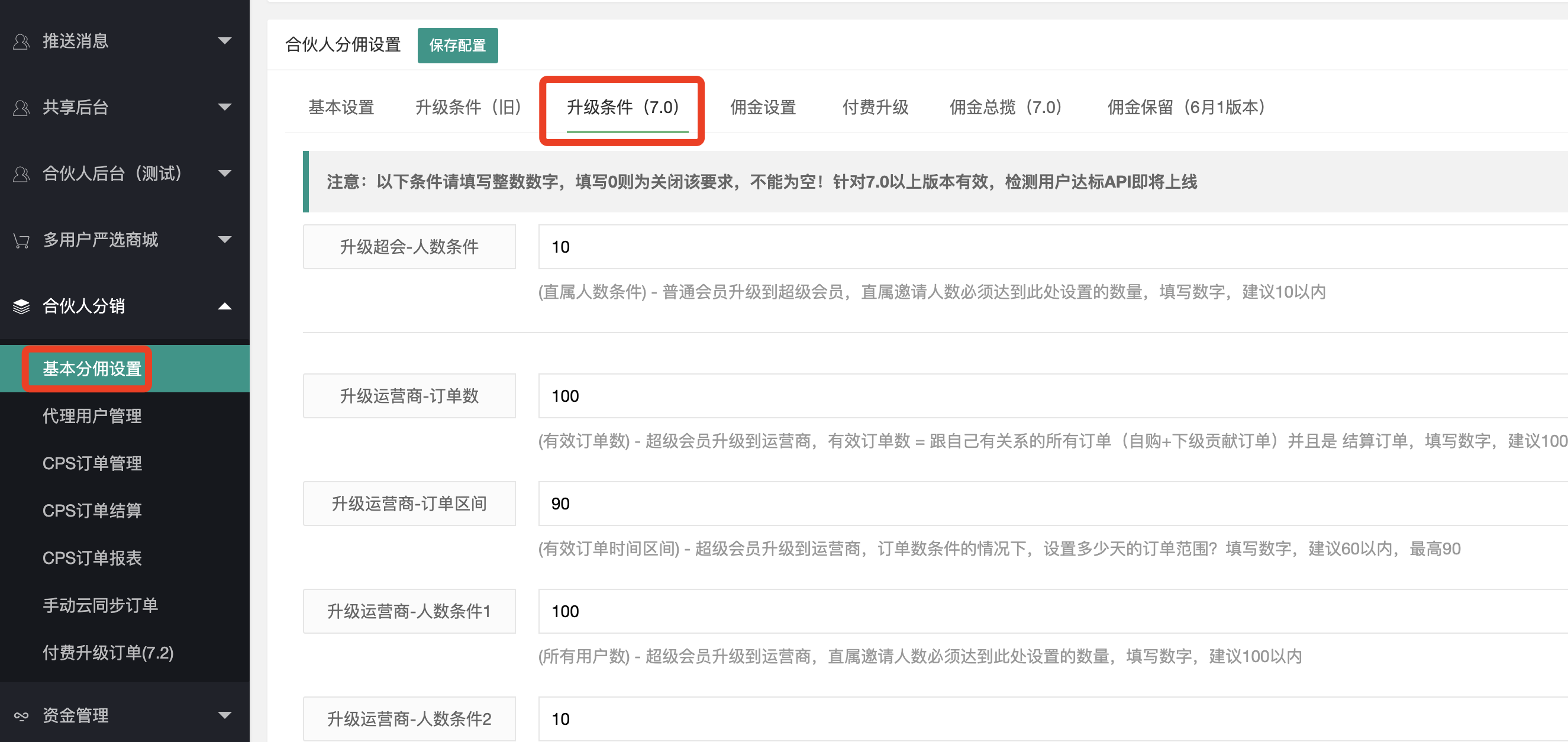This screenshot has height=742, width=1568.
Task: Open CPS订单报表 in the sidebar
Action: [125, 558]
